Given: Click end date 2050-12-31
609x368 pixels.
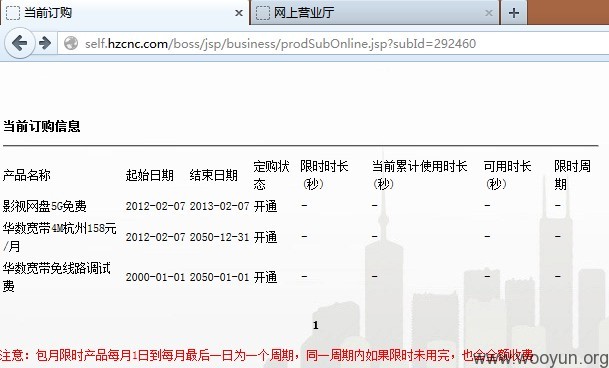Looking at the screenshot, I should [x=219, y=237].
